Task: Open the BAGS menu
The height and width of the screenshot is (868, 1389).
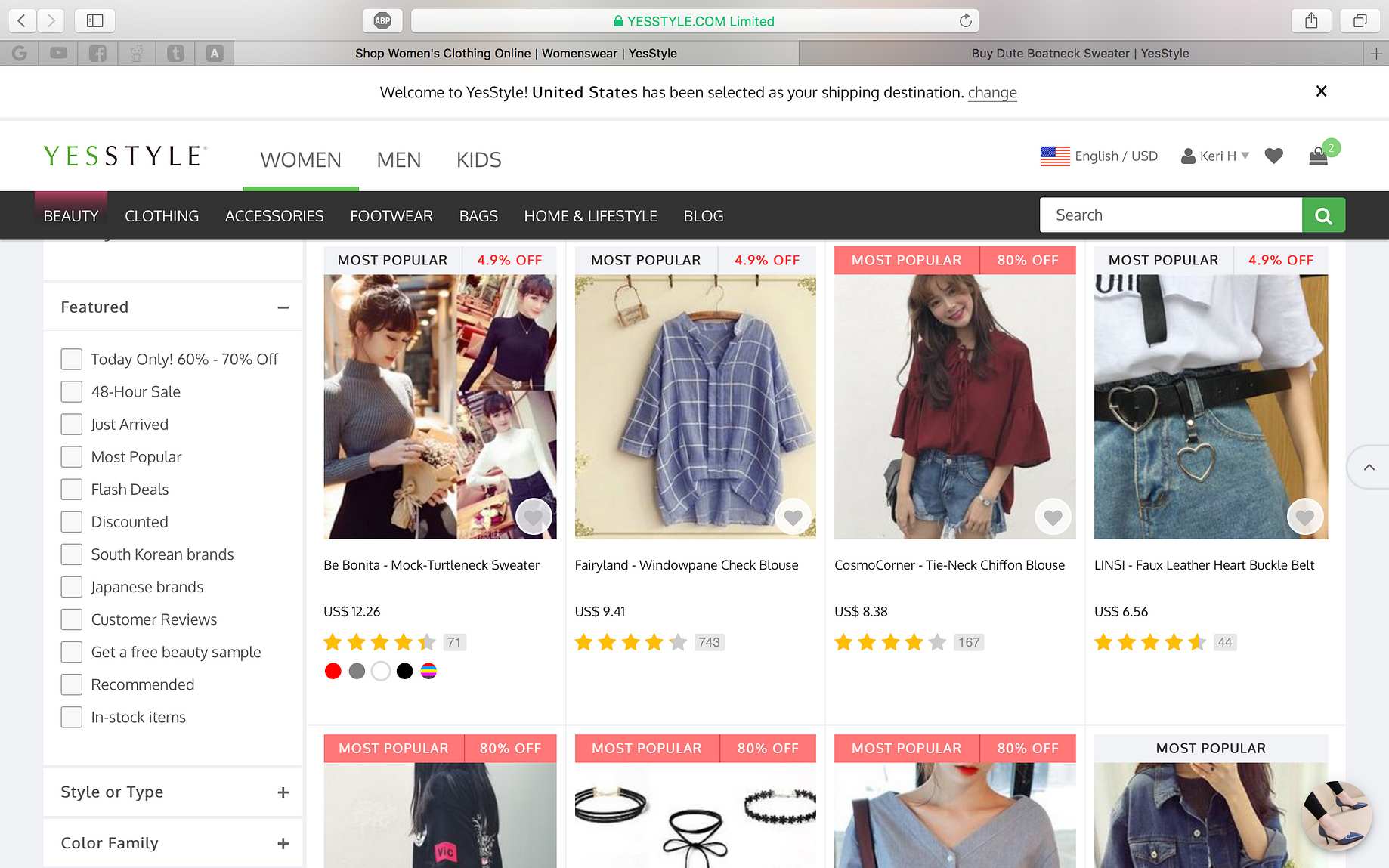Action: pos(478,215)
